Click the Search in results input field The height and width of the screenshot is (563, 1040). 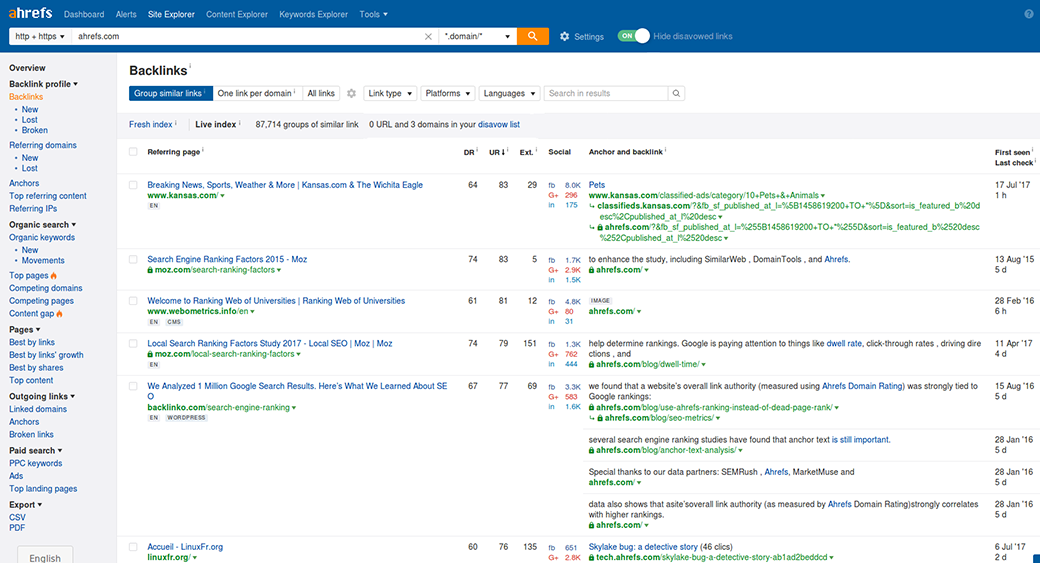pos(605,93)
